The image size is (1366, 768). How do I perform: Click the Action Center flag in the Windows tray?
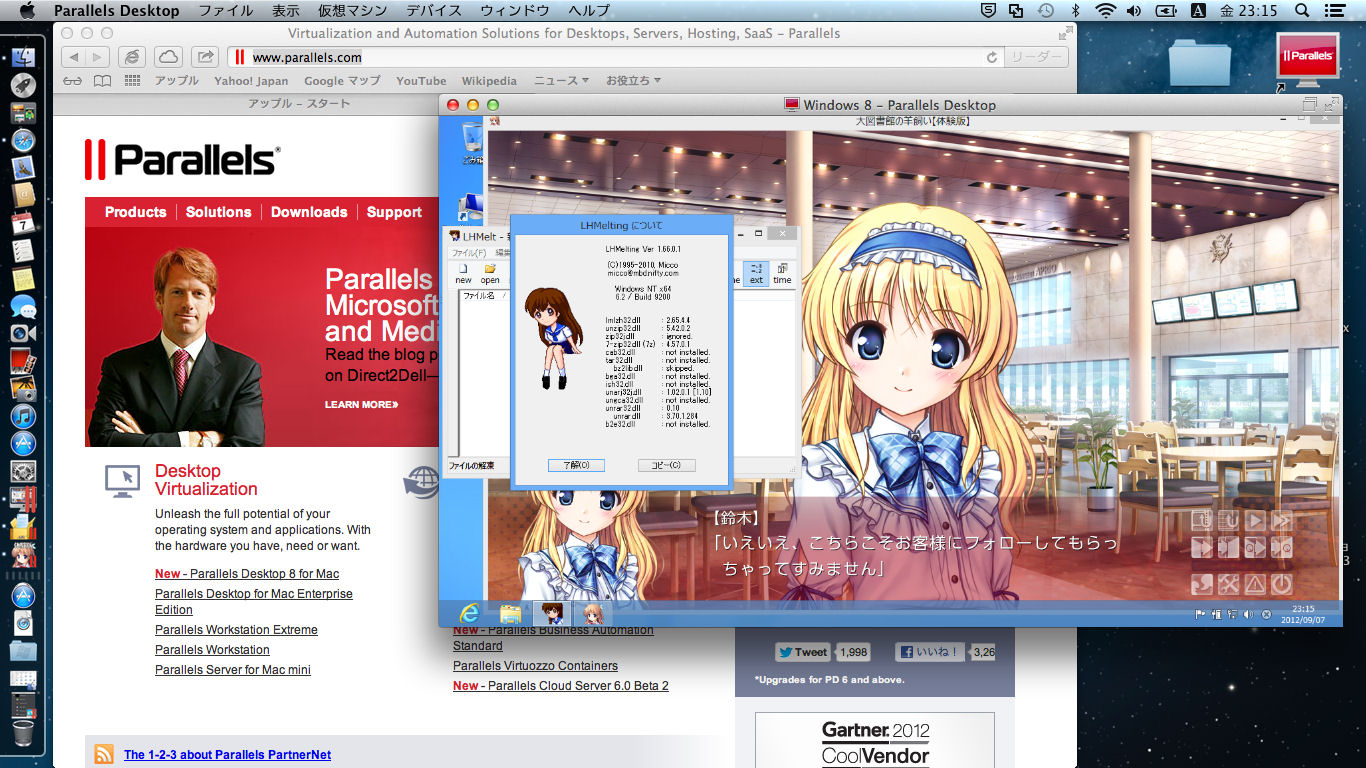(x=1200, y=614)
